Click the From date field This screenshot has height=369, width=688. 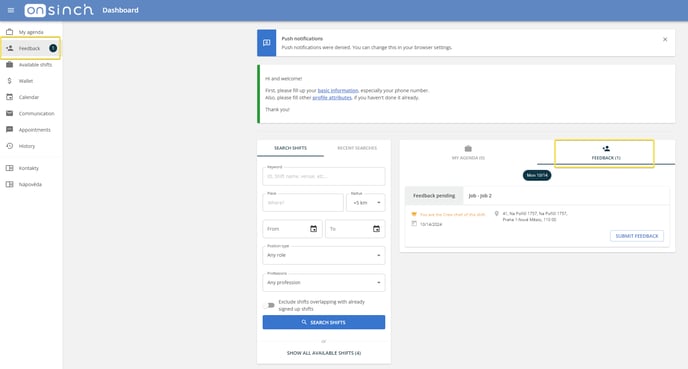click(x=292, y=229)
